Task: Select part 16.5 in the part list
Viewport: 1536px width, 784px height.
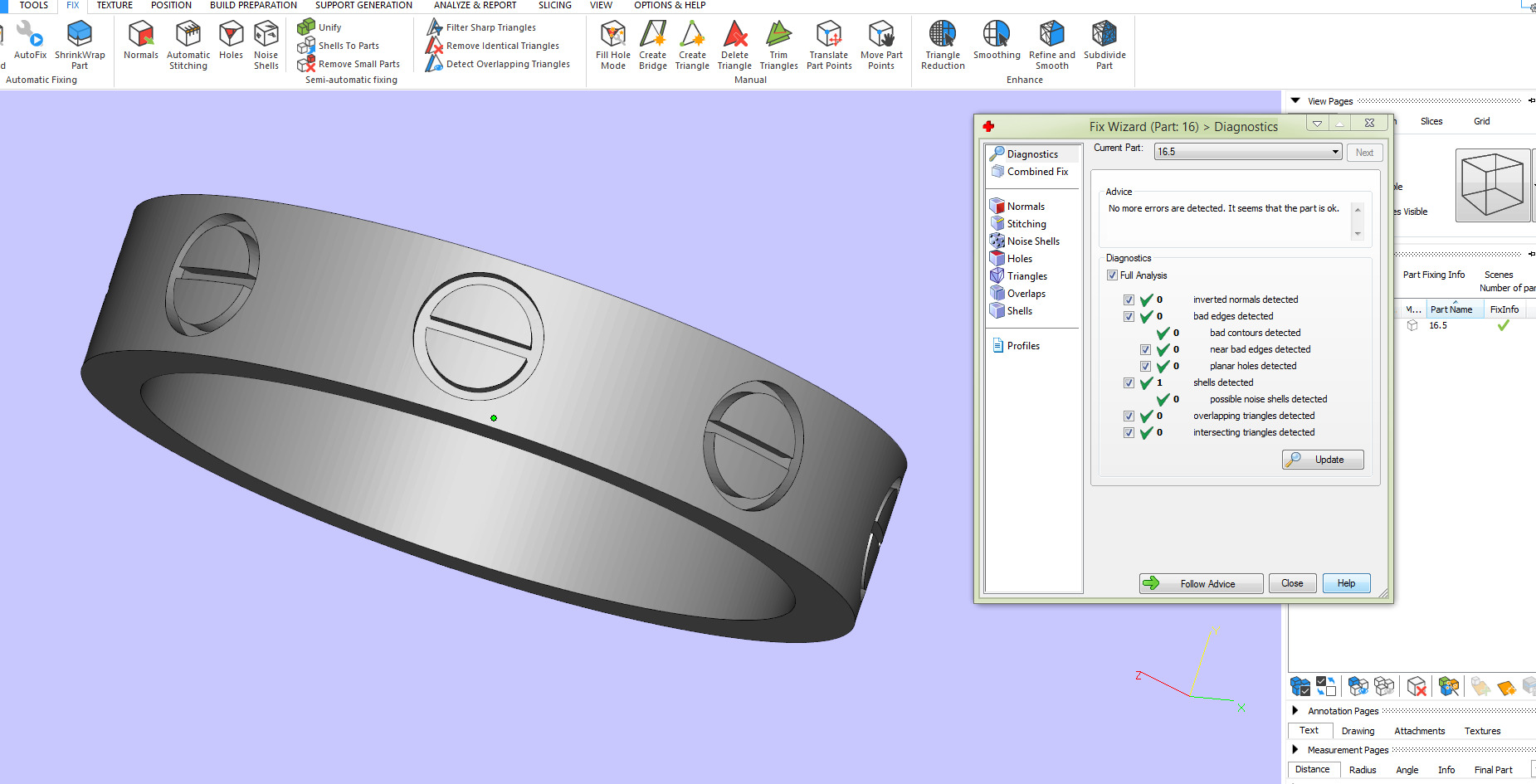Action: [1437, 325]
